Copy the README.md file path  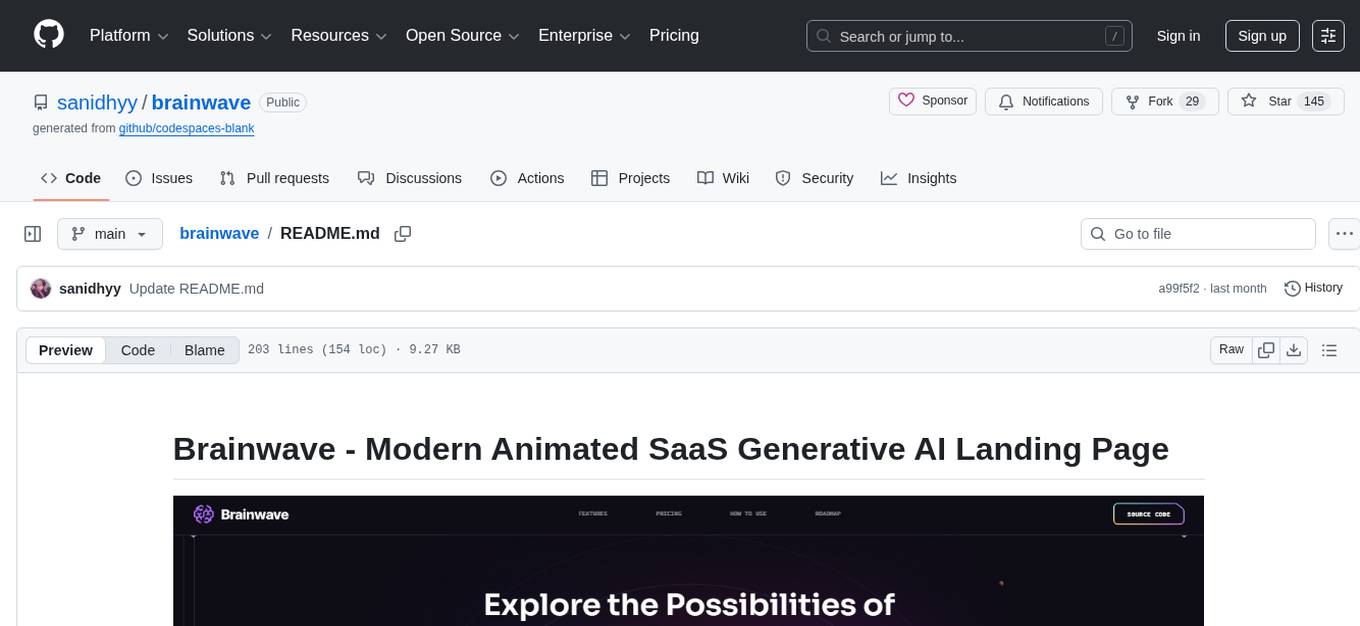point(403,234)
